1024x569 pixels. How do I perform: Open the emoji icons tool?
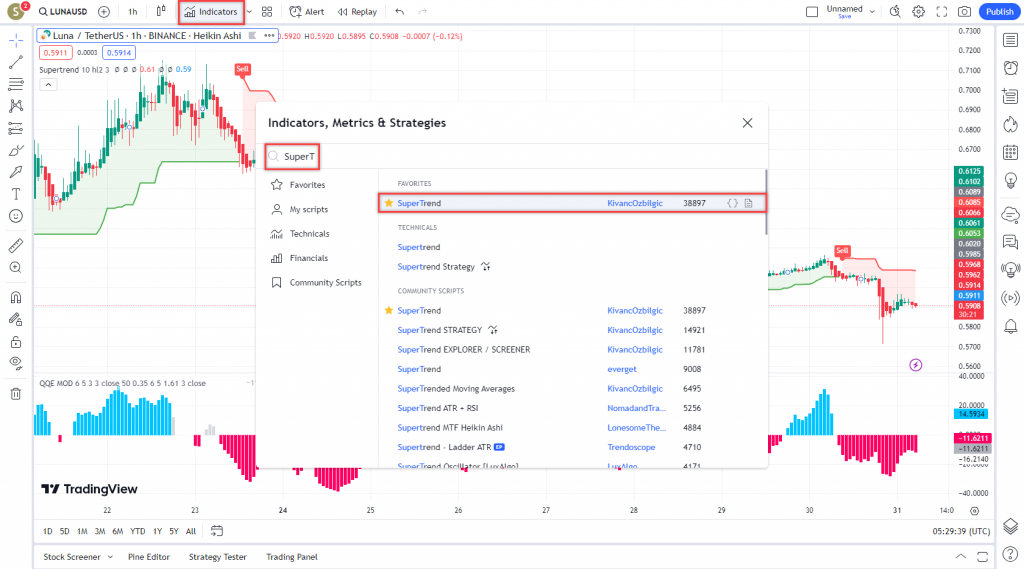click(x=16, y=216)
